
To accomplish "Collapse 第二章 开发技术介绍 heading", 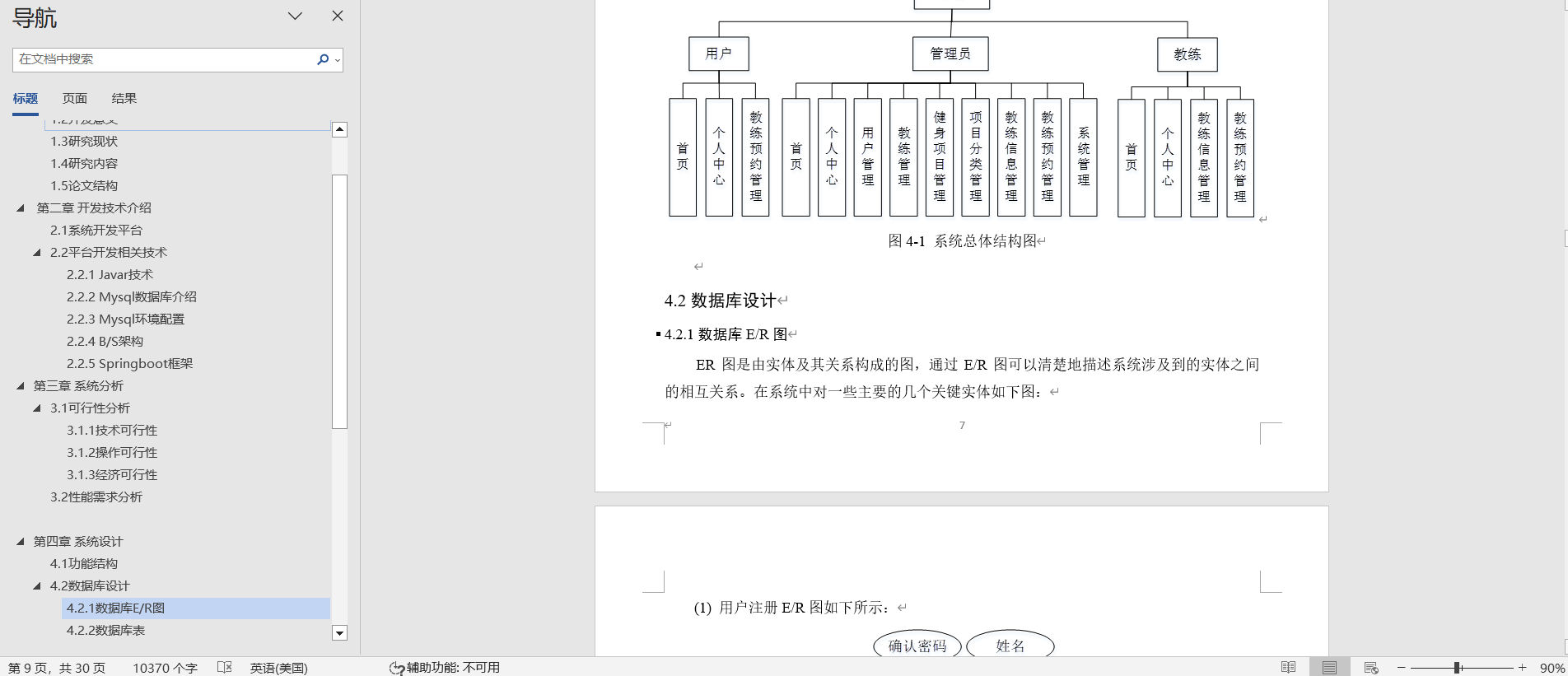I will tap(21, 208).
